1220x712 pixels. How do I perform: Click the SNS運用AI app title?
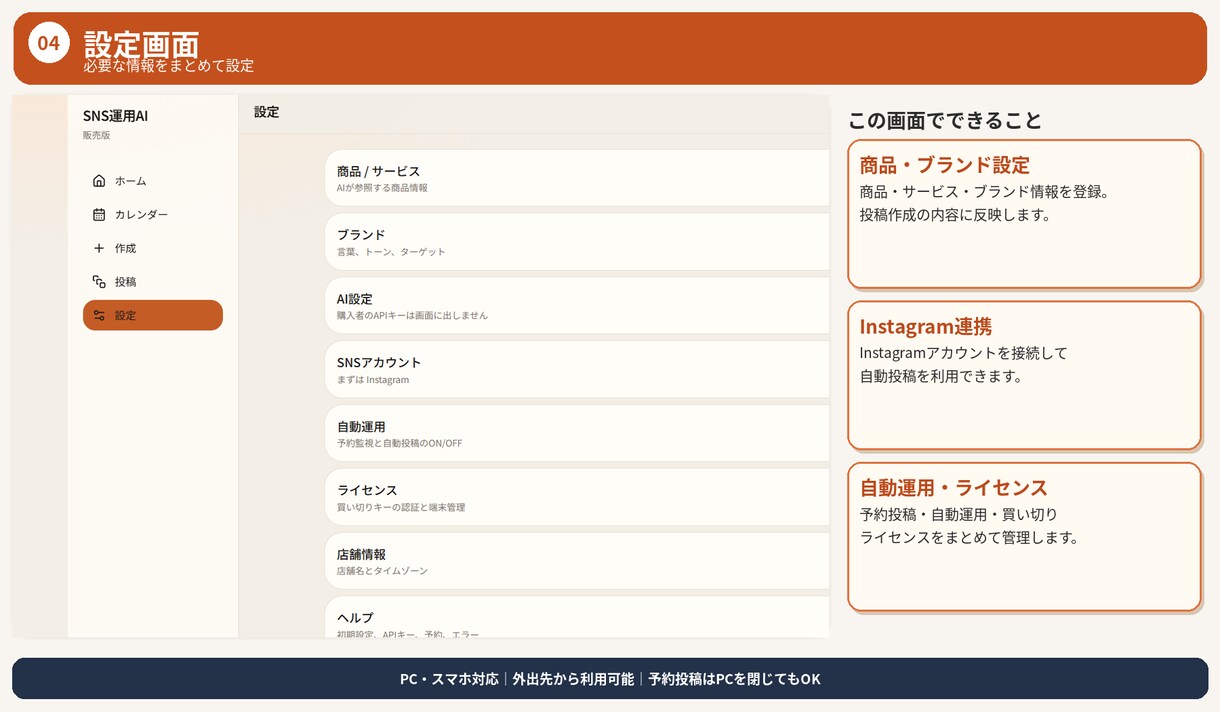click(115, 116)
